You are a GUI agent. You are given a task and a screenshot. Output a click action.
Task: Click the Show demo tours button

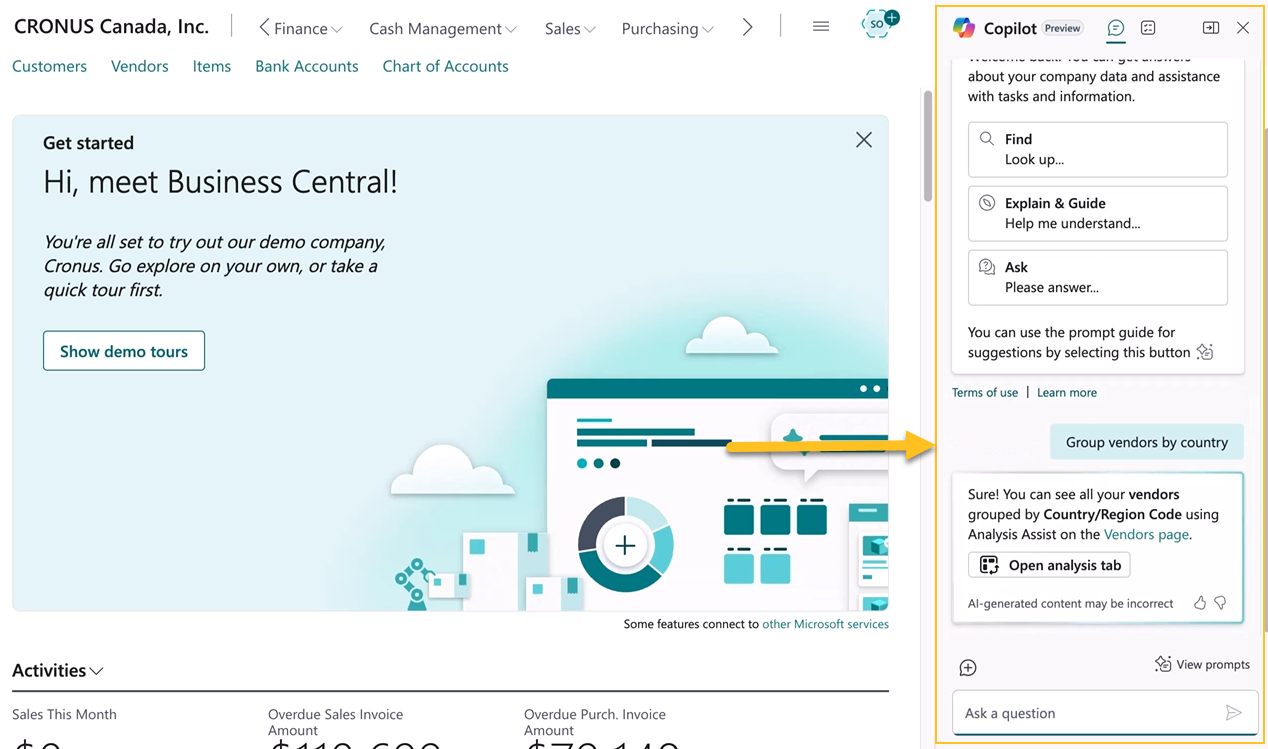(124, 351)
